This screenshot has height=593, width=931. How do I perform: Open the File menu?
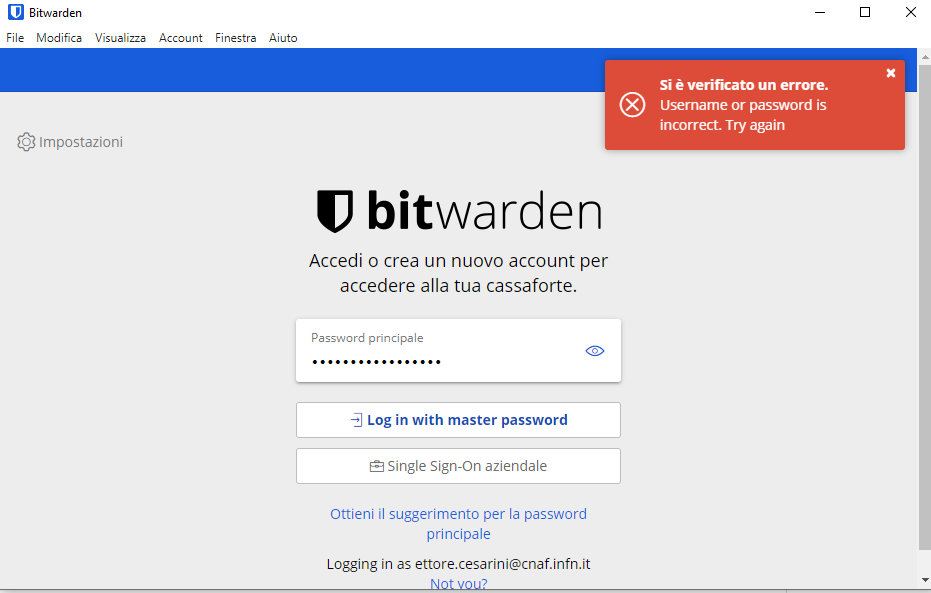tap(15, 37)
